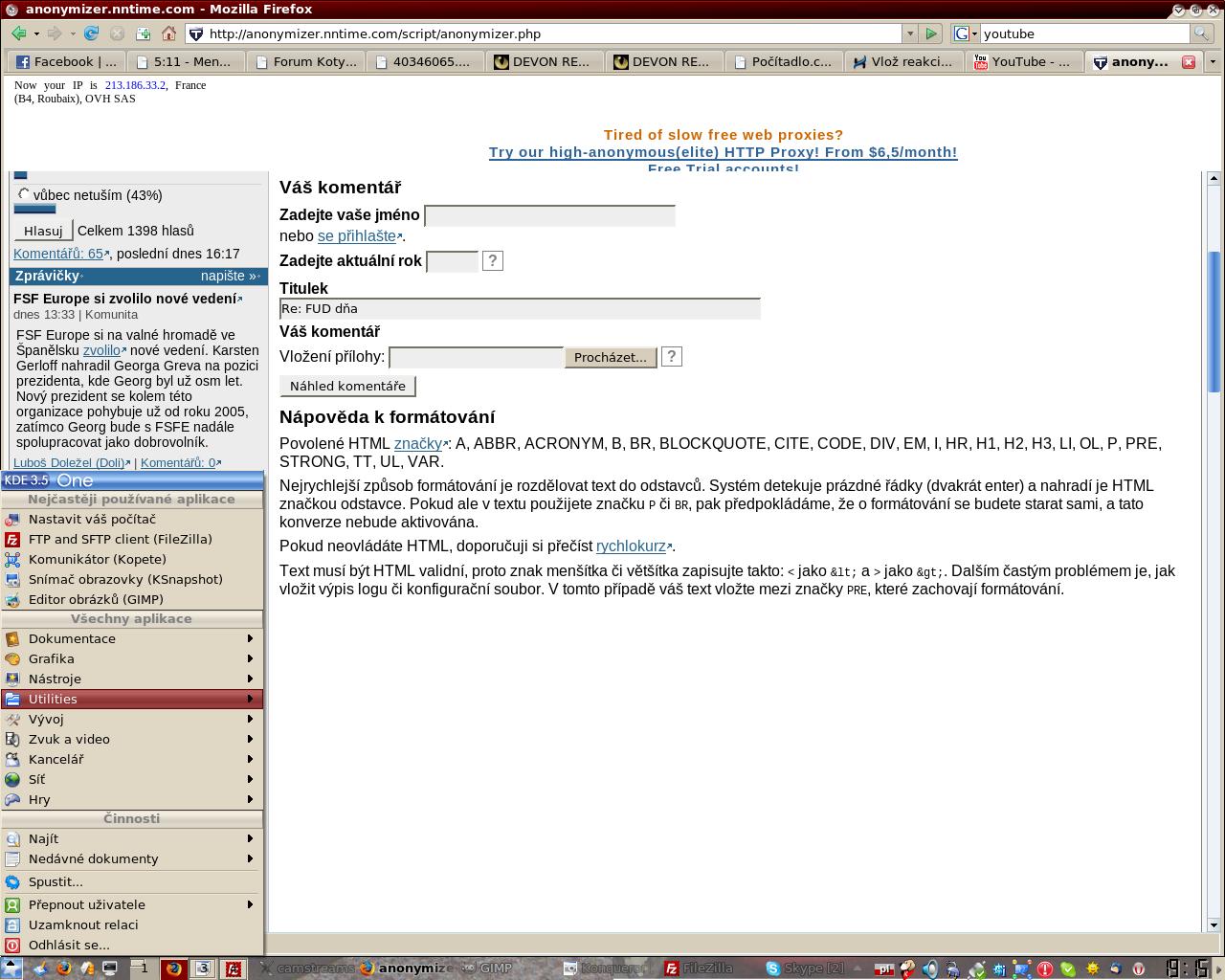1225x980 pixels.
Task: Open 'Nastavit váš počítač' from KDE menu
Action: (132, 519)
